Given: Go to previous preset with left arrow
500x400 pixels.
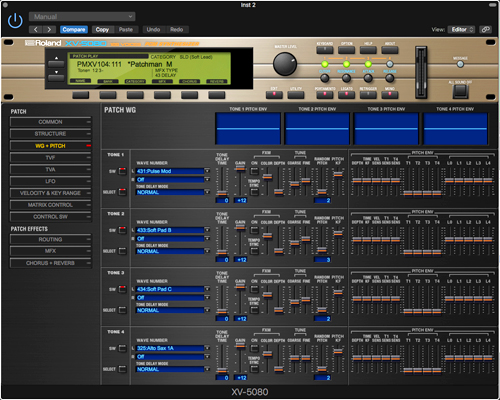Looking at the screenshot, I should coord(36,30).
